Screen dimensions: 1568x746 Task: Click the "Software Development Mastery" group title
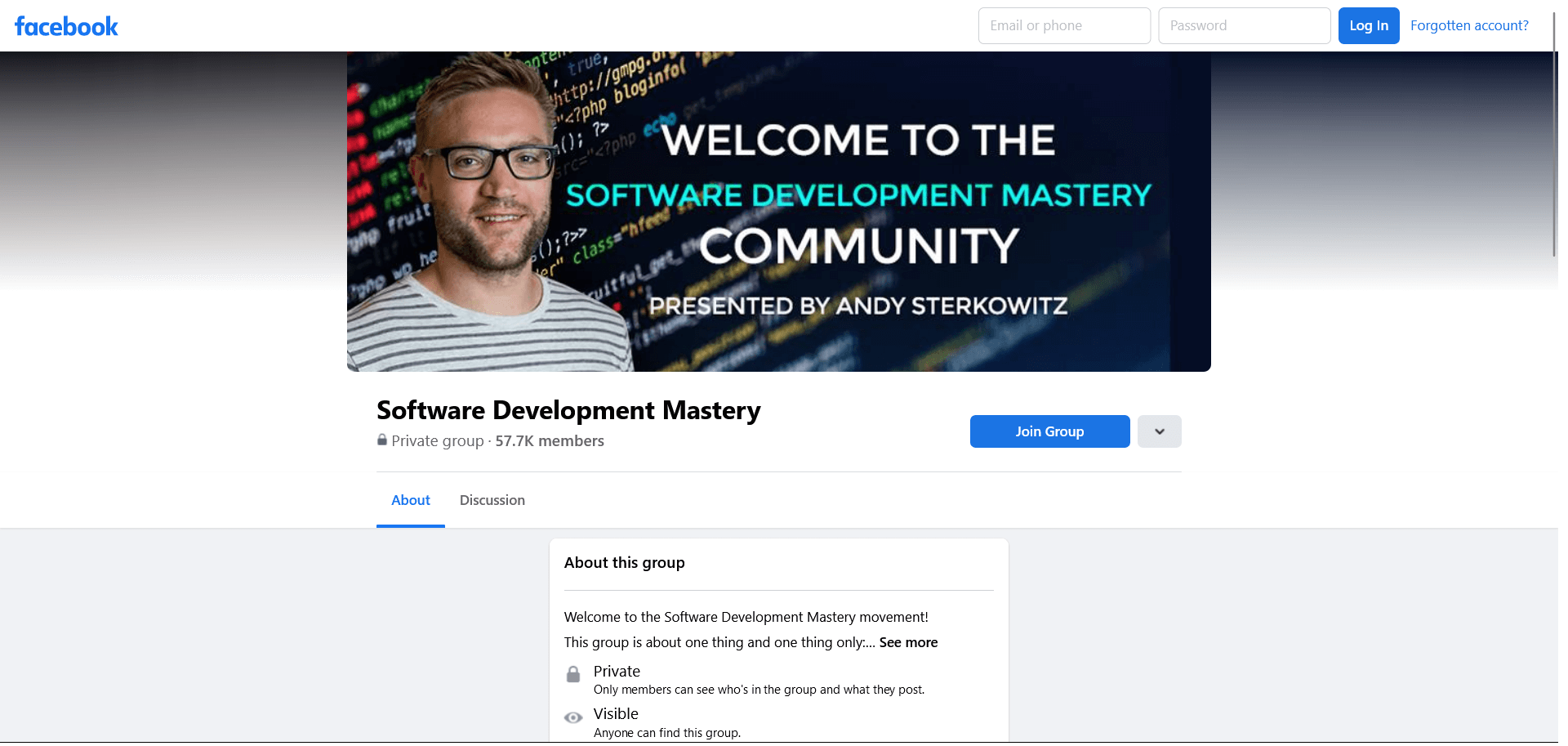coord(568,410)
